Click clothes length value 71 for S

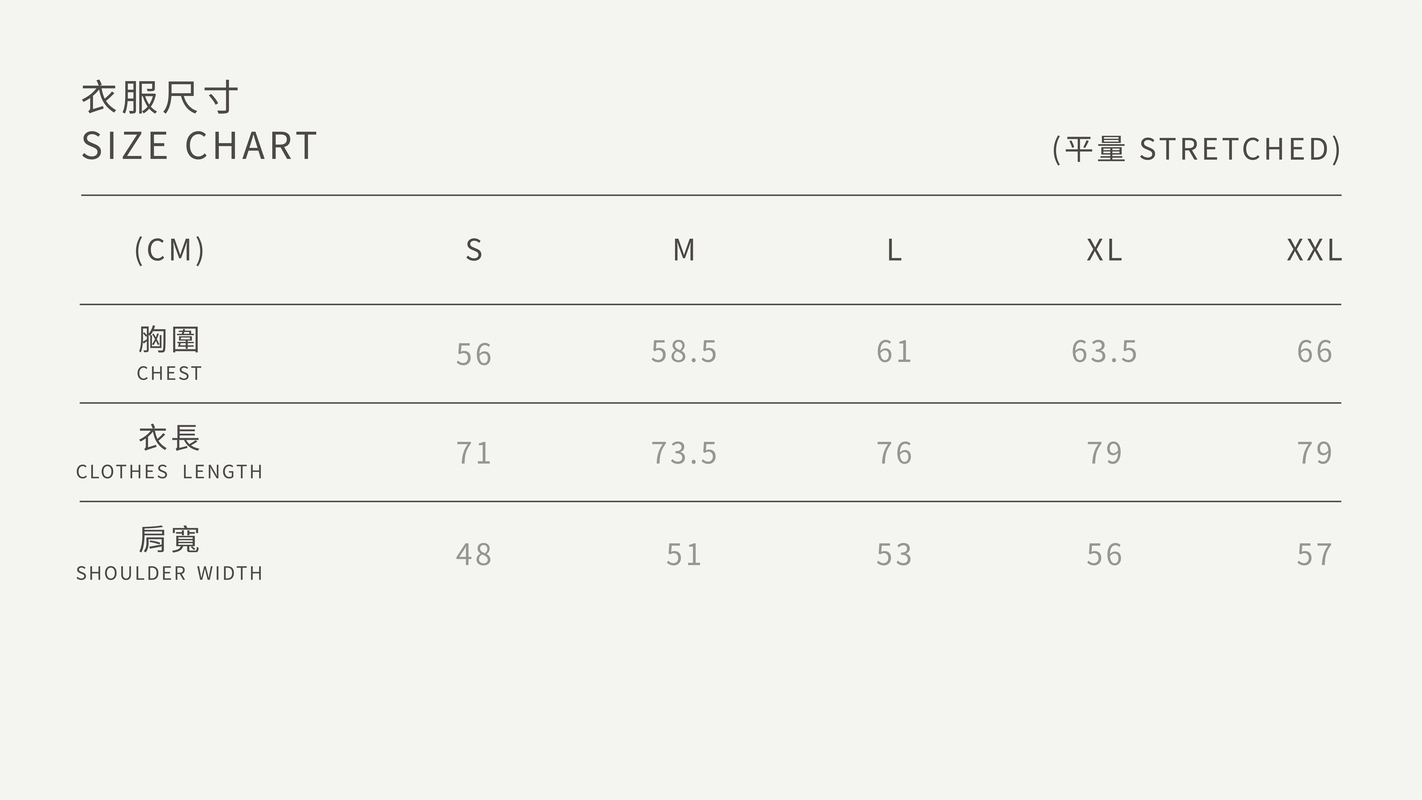point(474,453)
